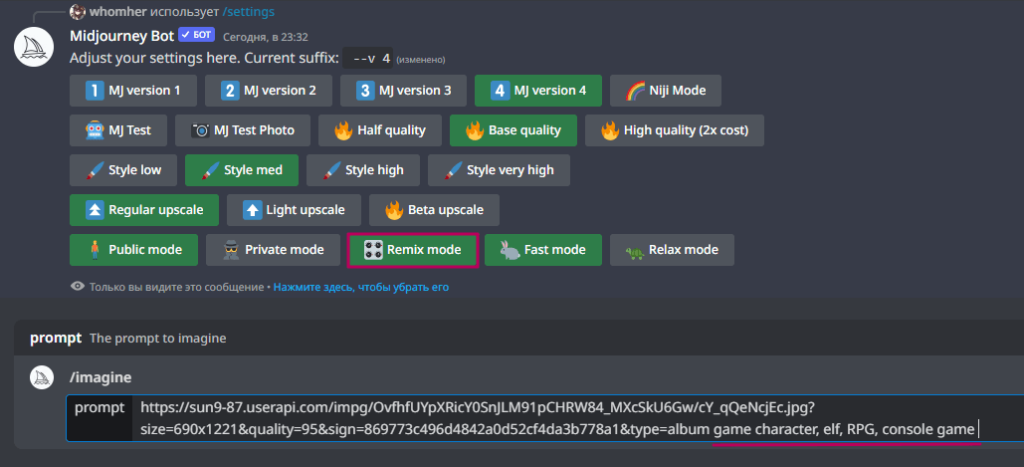Enable Private mode
The image size is (1024, 467).
tap(273, 250)
